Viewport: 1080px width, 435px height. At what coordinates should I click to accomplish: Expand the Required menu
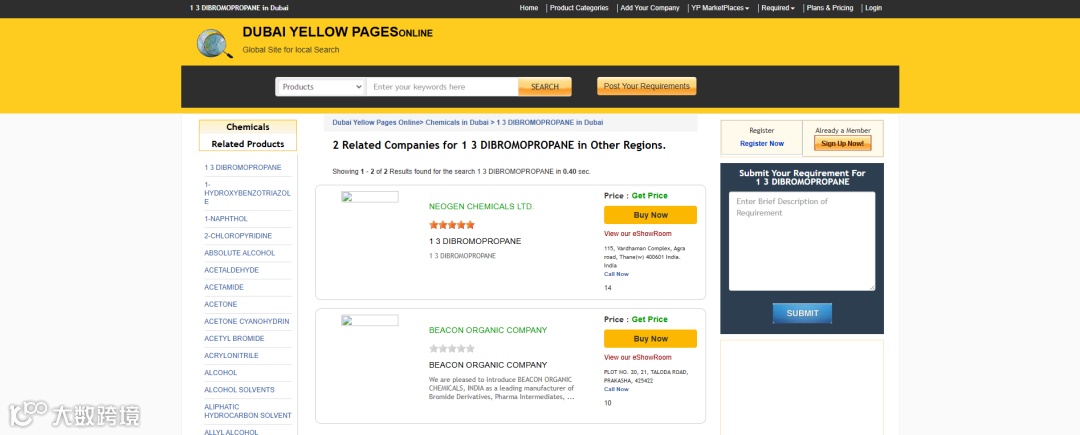pos(778,8)
